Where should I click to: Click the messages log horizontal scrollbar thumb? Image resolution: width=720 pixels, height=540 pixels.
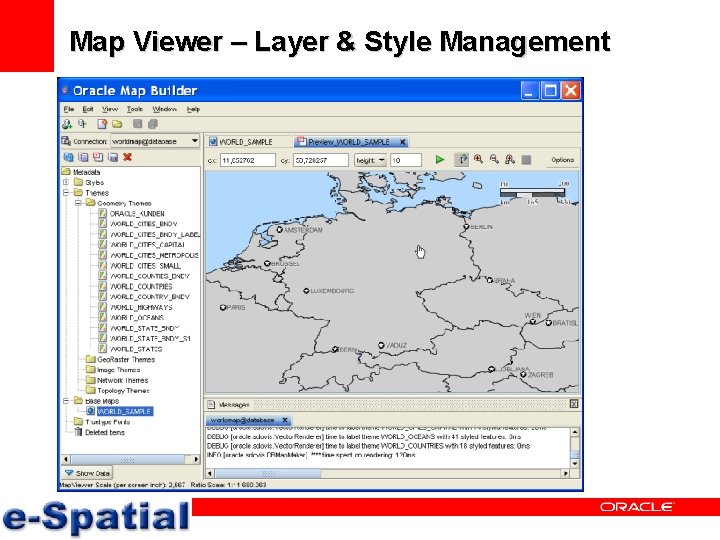[x=268, y=473]
